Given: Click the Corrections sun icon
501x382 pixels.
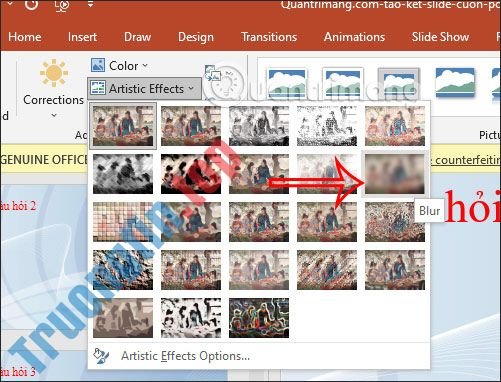Looking at the screenshot, I should [x=54, y=73].
